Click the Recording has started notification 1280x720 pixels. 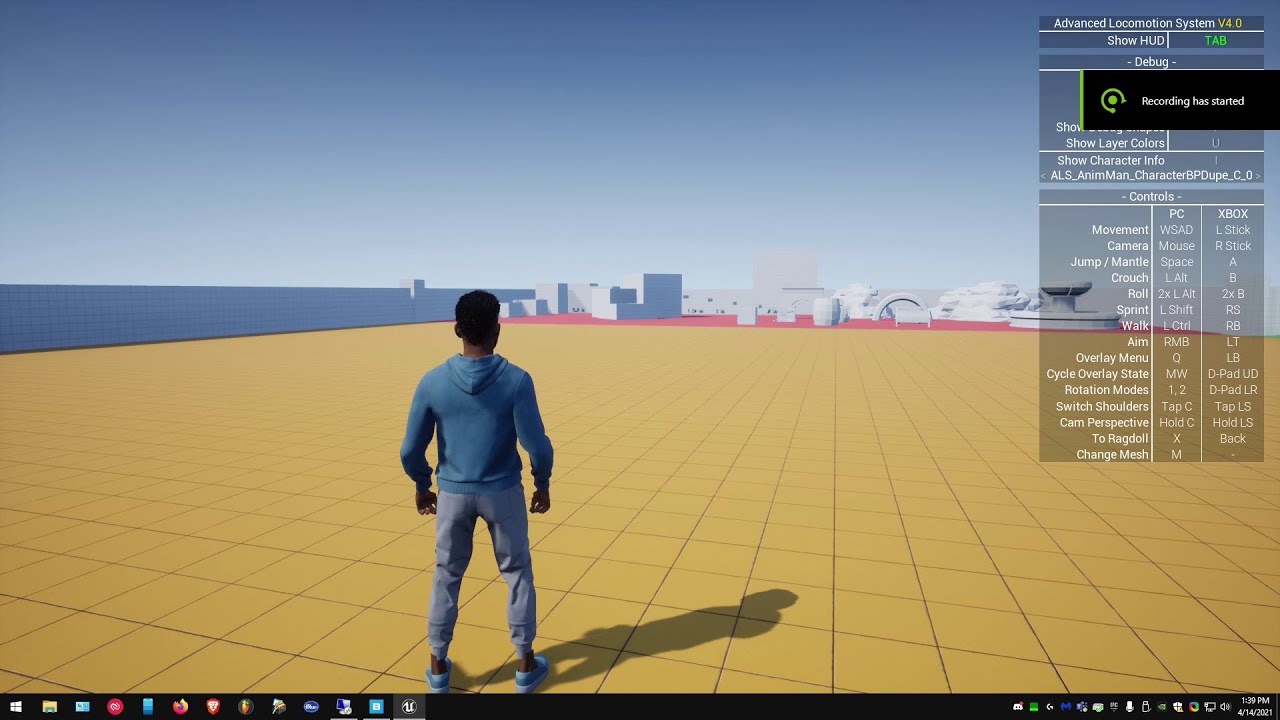(1181, 100)
